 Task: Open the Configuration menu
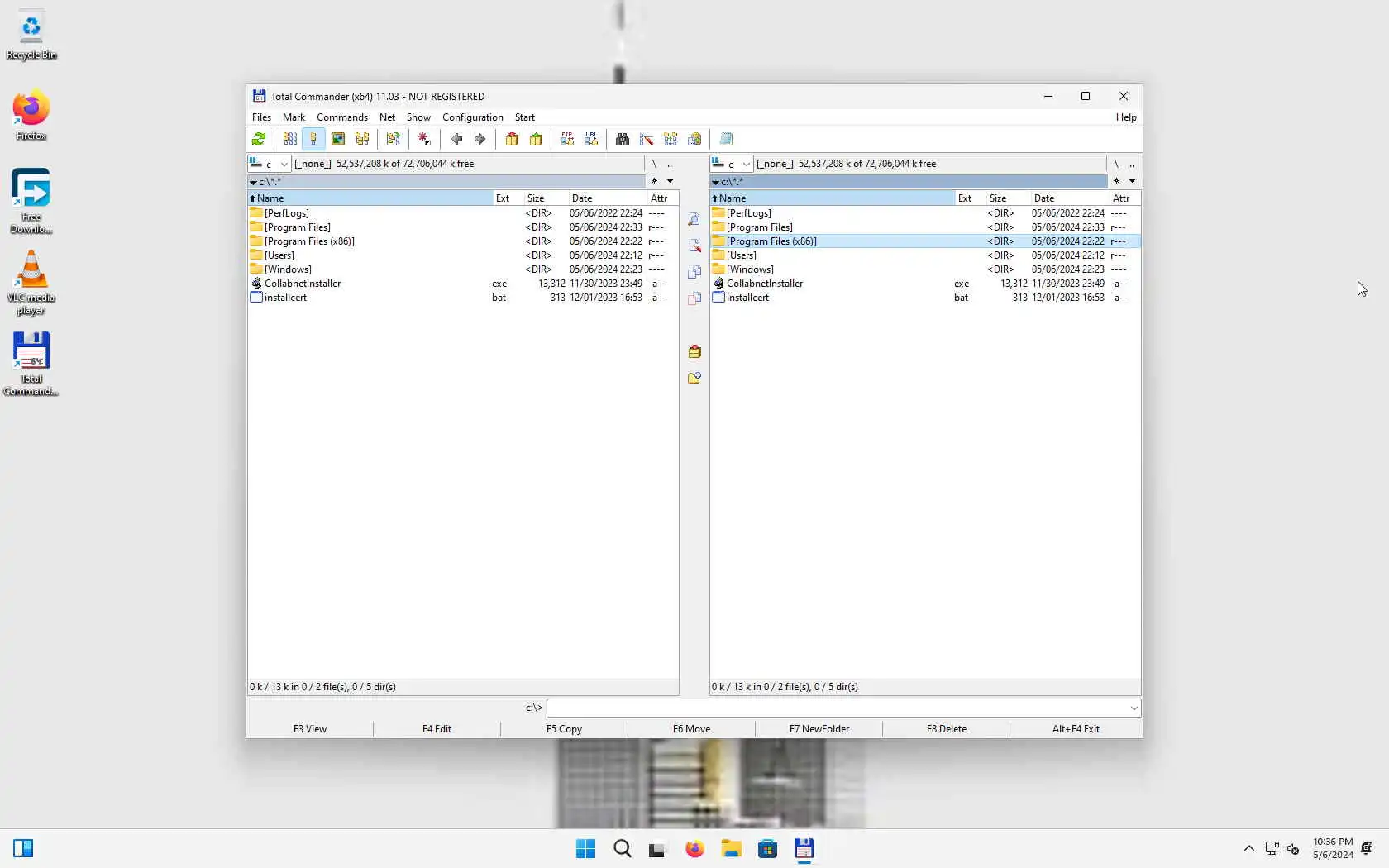[473, 117]
